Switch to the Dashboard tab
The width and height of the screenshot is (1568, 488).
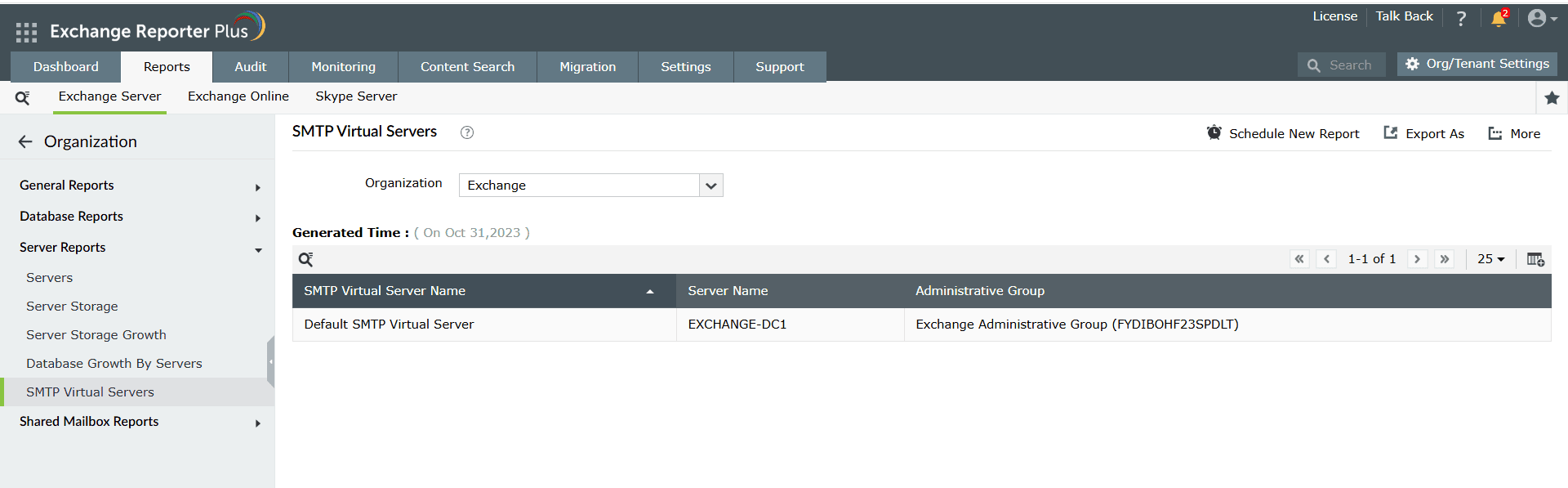(66, 67)
